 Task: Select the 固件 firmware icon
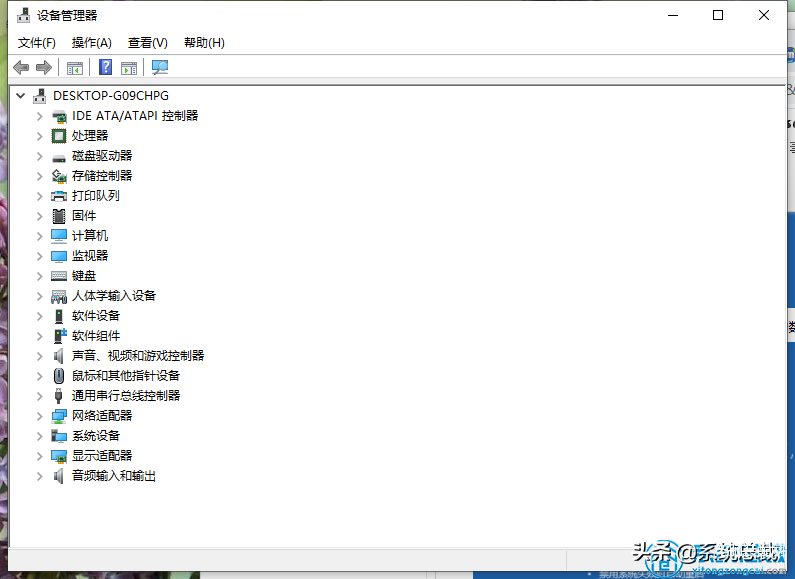pos(59,216)
